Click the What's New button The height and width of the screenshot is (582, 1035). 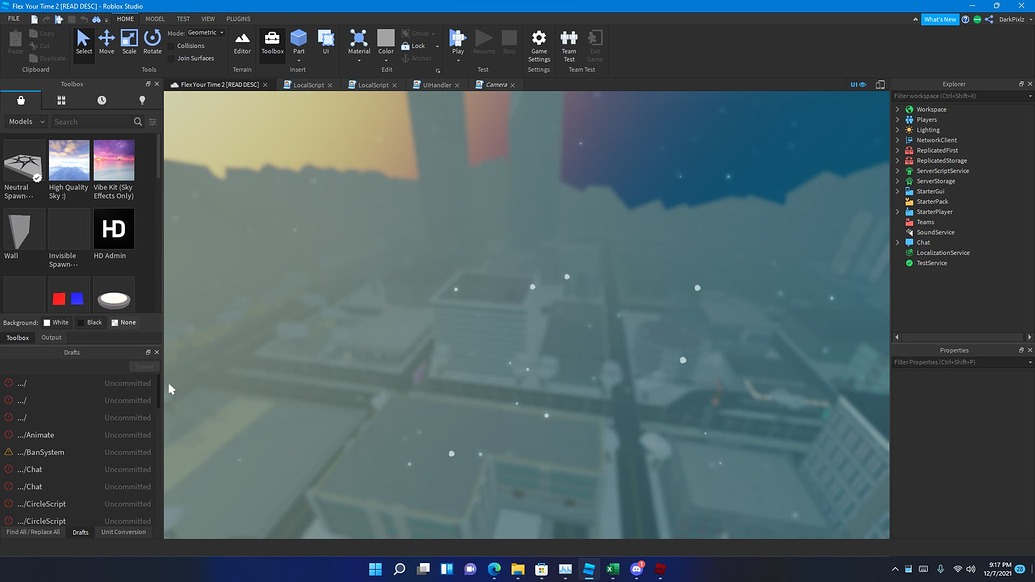[940, 18]
